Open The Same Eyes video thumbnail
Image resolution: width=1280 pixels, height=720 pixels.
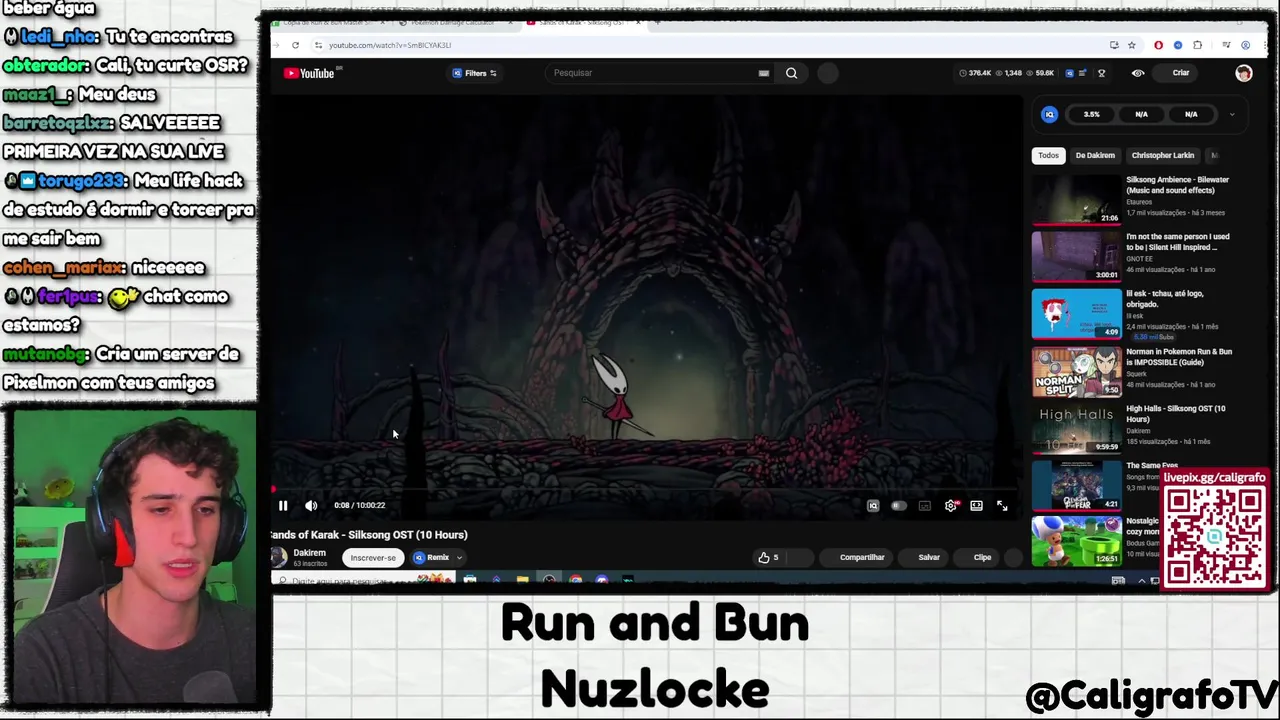click(x=1077, y=485)
